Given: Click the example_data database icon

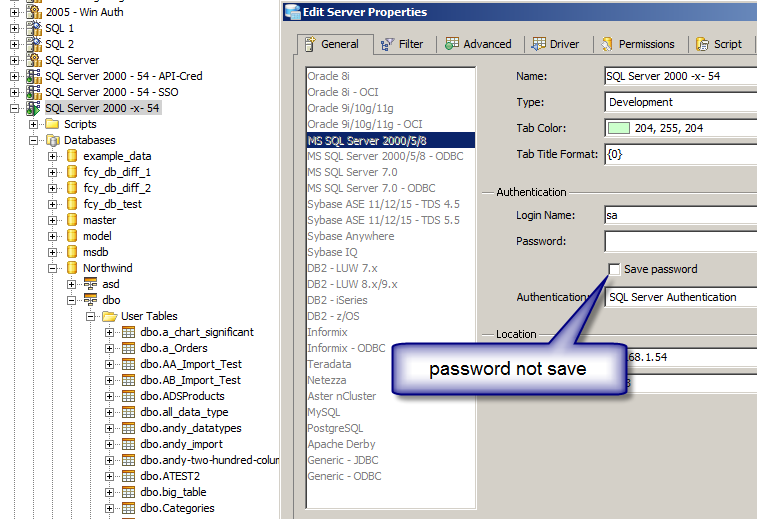Looking at the screenshot, I should (x=72, y=156).
